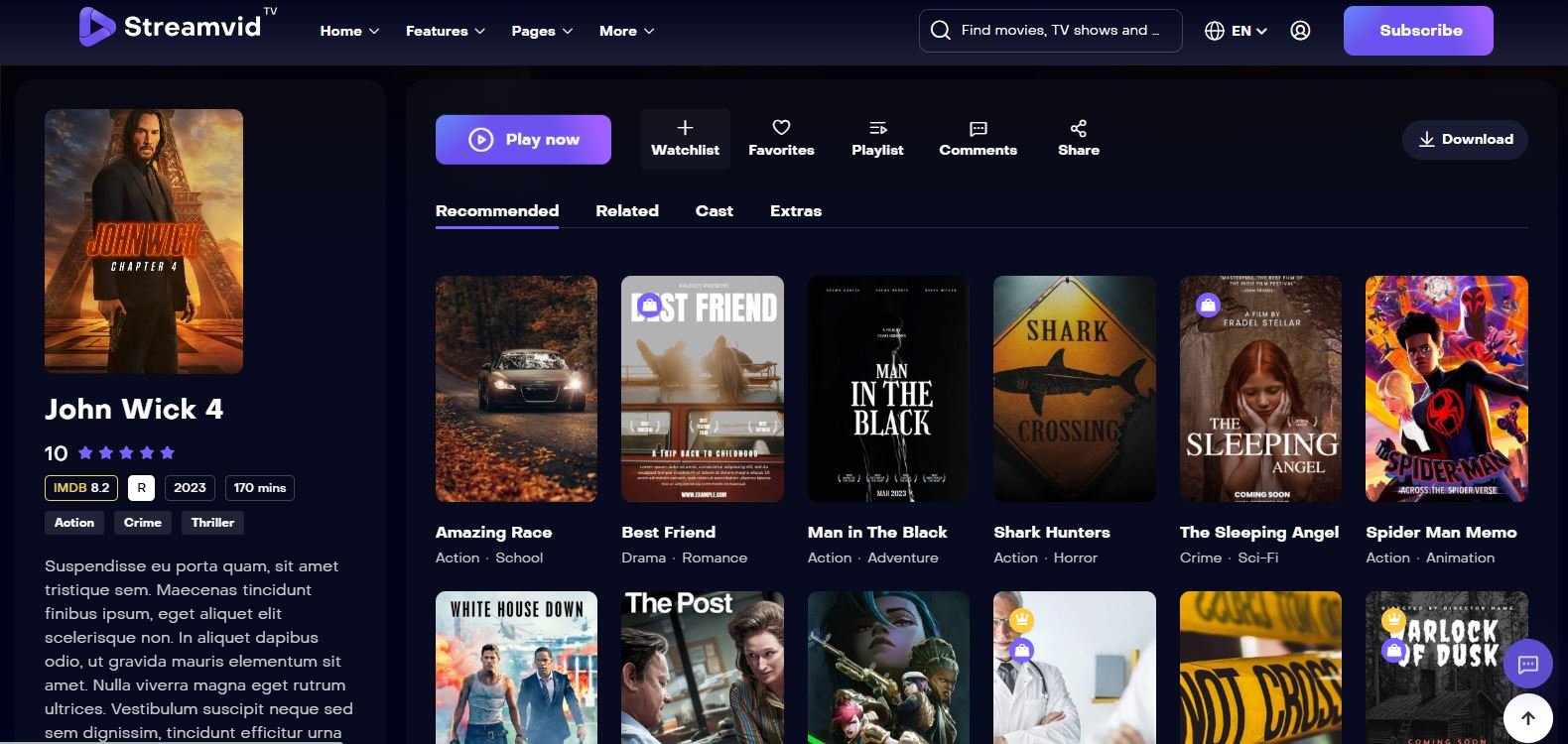Click the IMDB 8.2 badge
This screenshot has height=744, width=1568.
tap(81, 488)
